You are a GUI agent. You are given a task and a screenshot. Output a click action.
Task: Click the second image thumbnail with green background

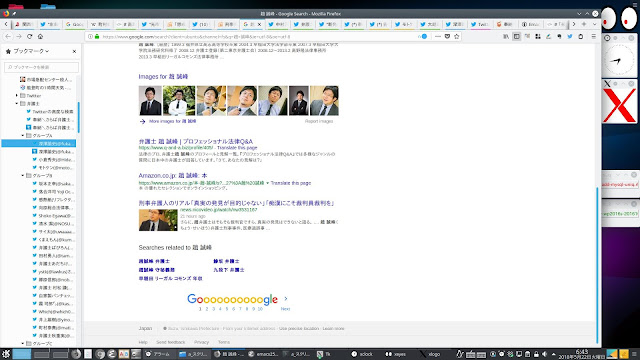[179, 101]
